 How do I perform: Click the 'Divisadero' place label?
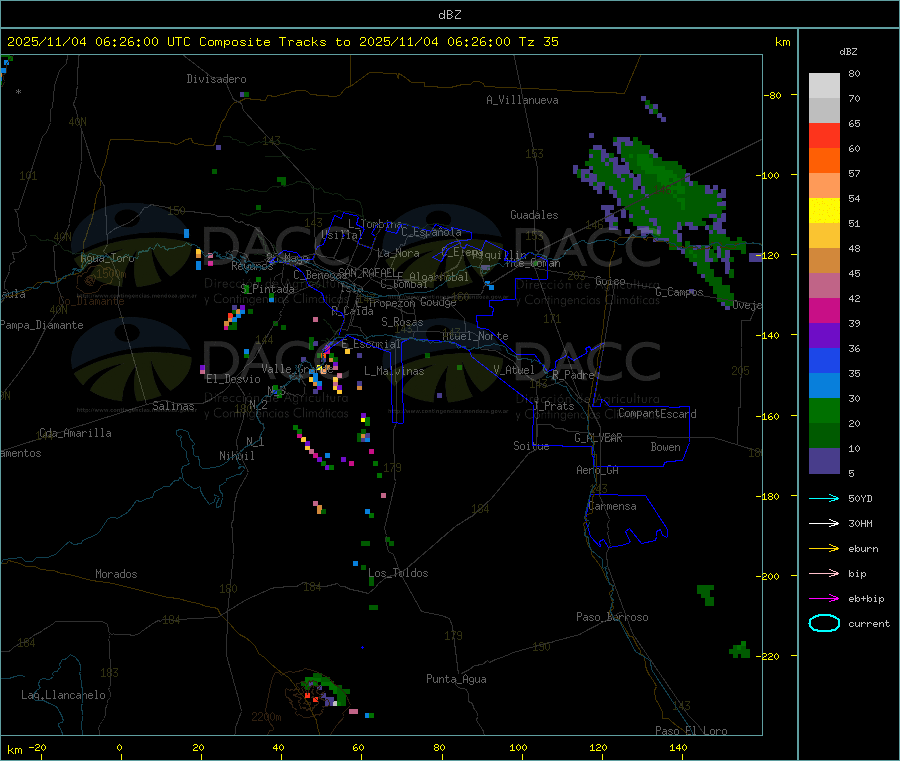click(x=216, y=79)
